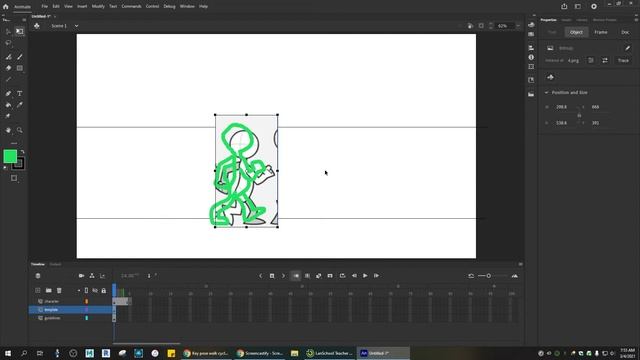Click the Edit bitmap pencil icon
The width and height of the screenshot is (640, 360).
[627, 48]
